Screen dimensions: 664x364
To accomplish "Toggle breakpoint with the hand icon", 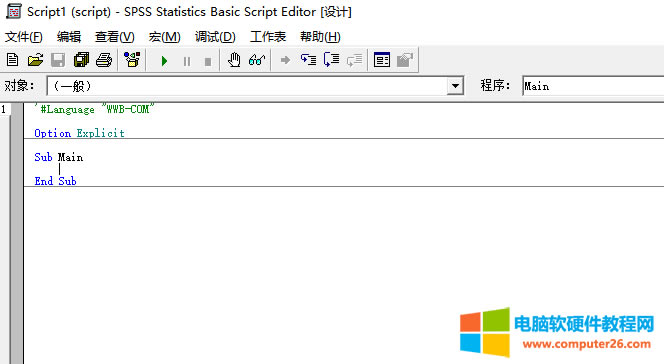I will tap(234, 60).
